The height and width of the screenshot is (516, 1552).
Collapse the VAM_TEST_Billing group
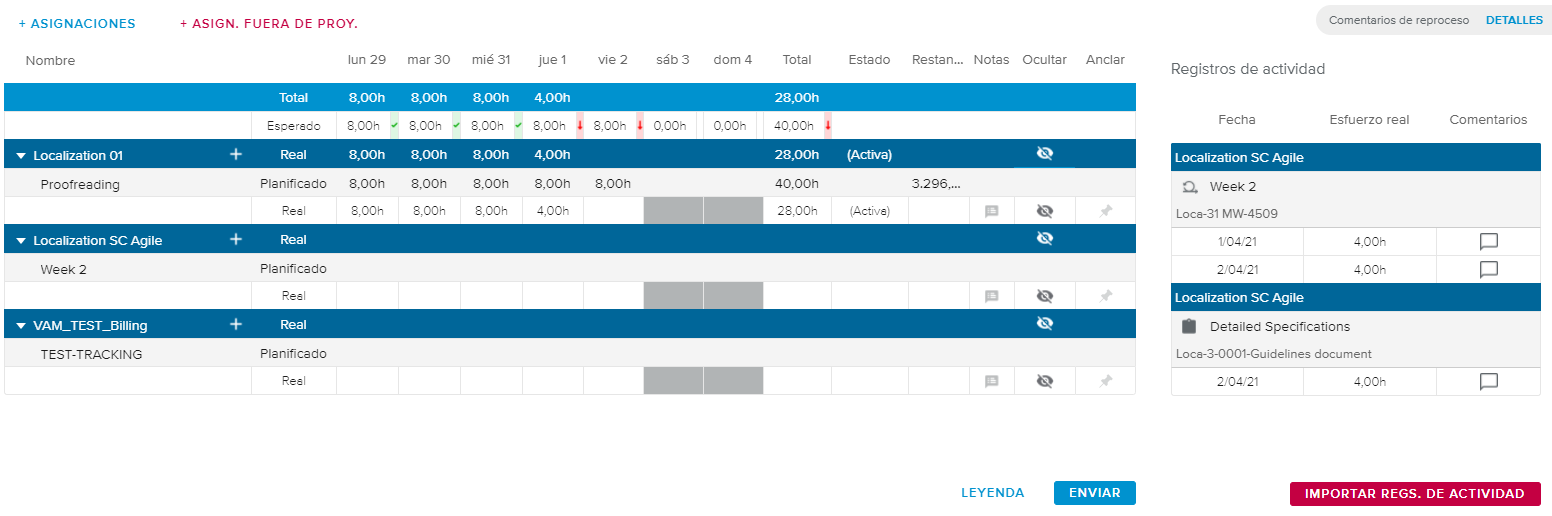click(x=21, y=326)
